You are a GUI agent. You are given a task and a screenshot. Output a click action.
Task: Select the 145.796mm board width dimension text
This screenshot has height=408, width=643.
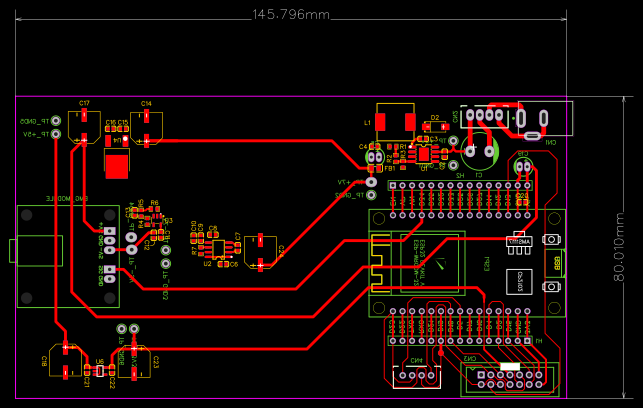tap(291, 15)
